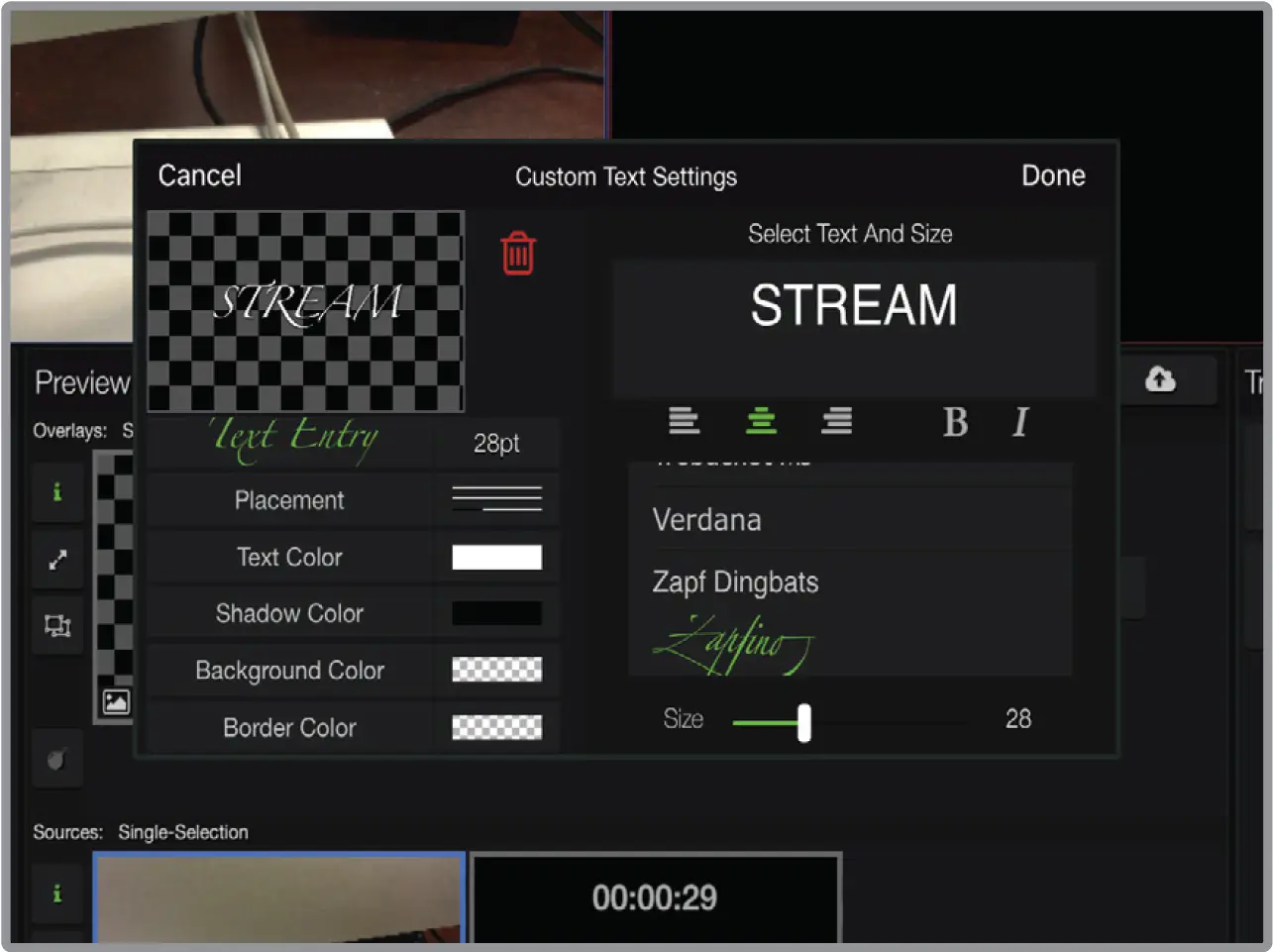Toggle italic formatting

[x=1019, y=423]
